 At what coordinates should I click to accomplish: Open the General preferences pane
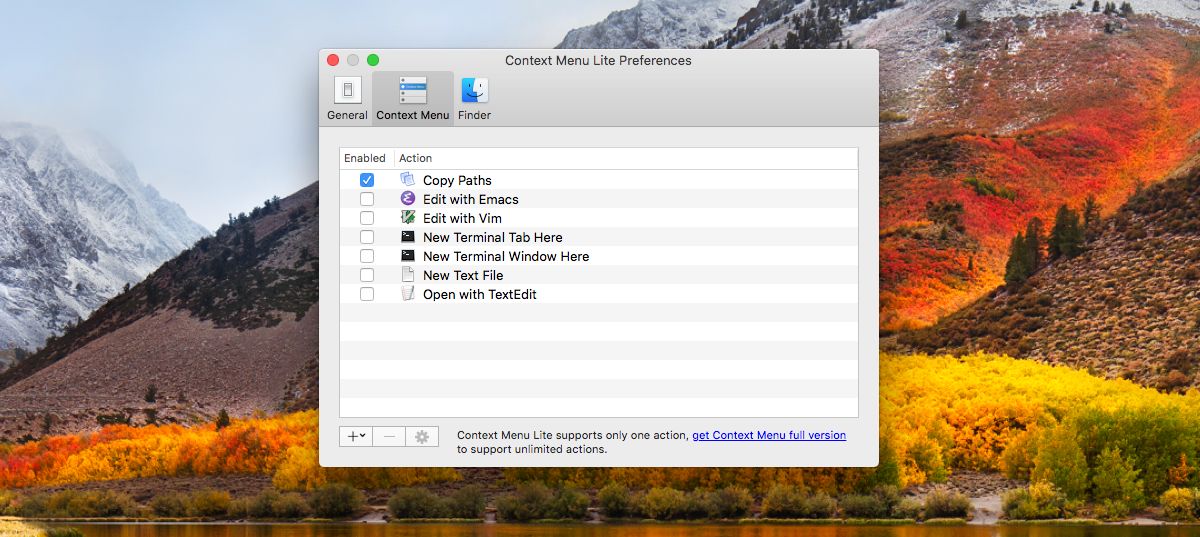click(347, 98)
